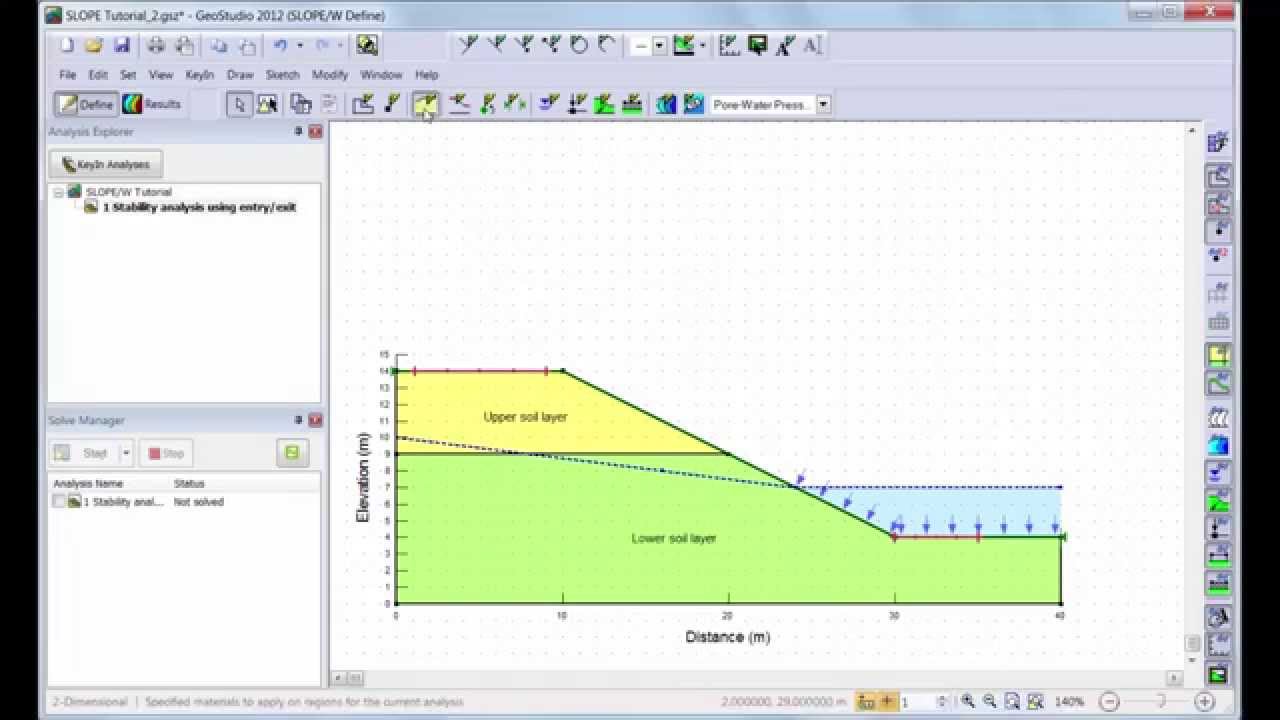The width and height of the screenshot is (1280, 720).
Task: Open the Modify menu
Action: [x=330, y=75]
